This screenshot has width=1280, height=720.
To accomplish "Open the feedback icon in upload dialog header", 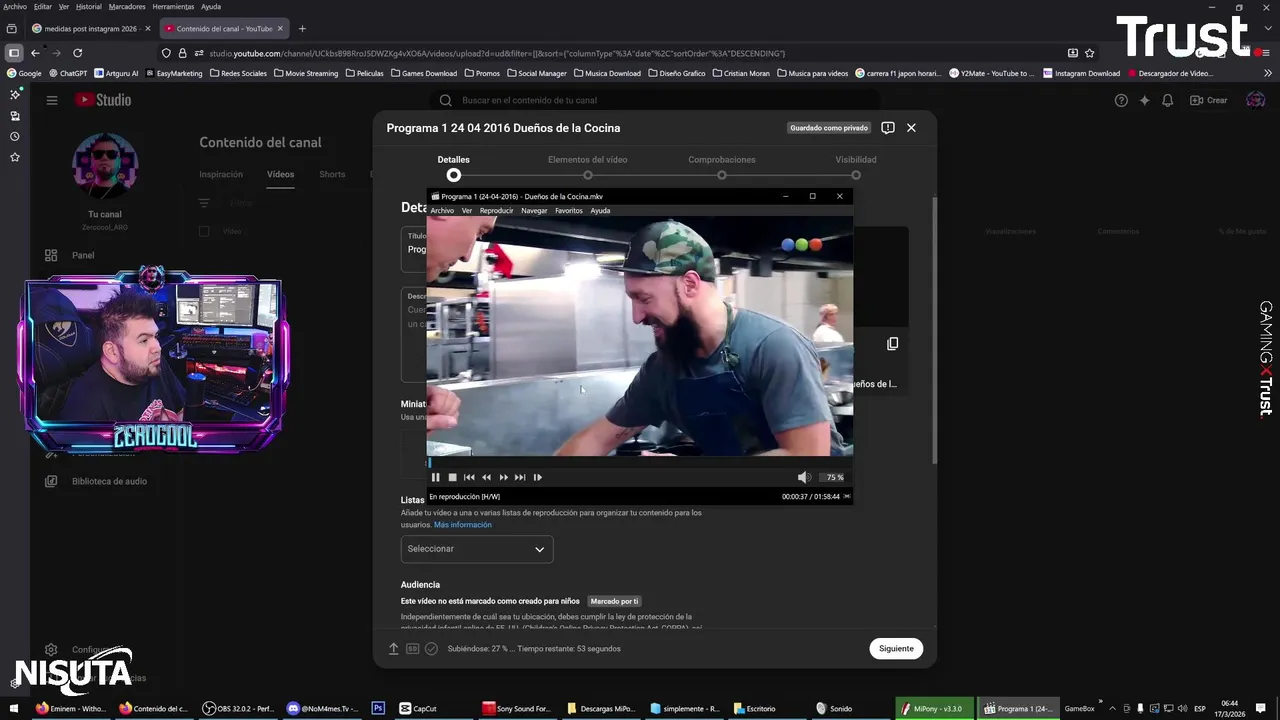I will point(888,128).
